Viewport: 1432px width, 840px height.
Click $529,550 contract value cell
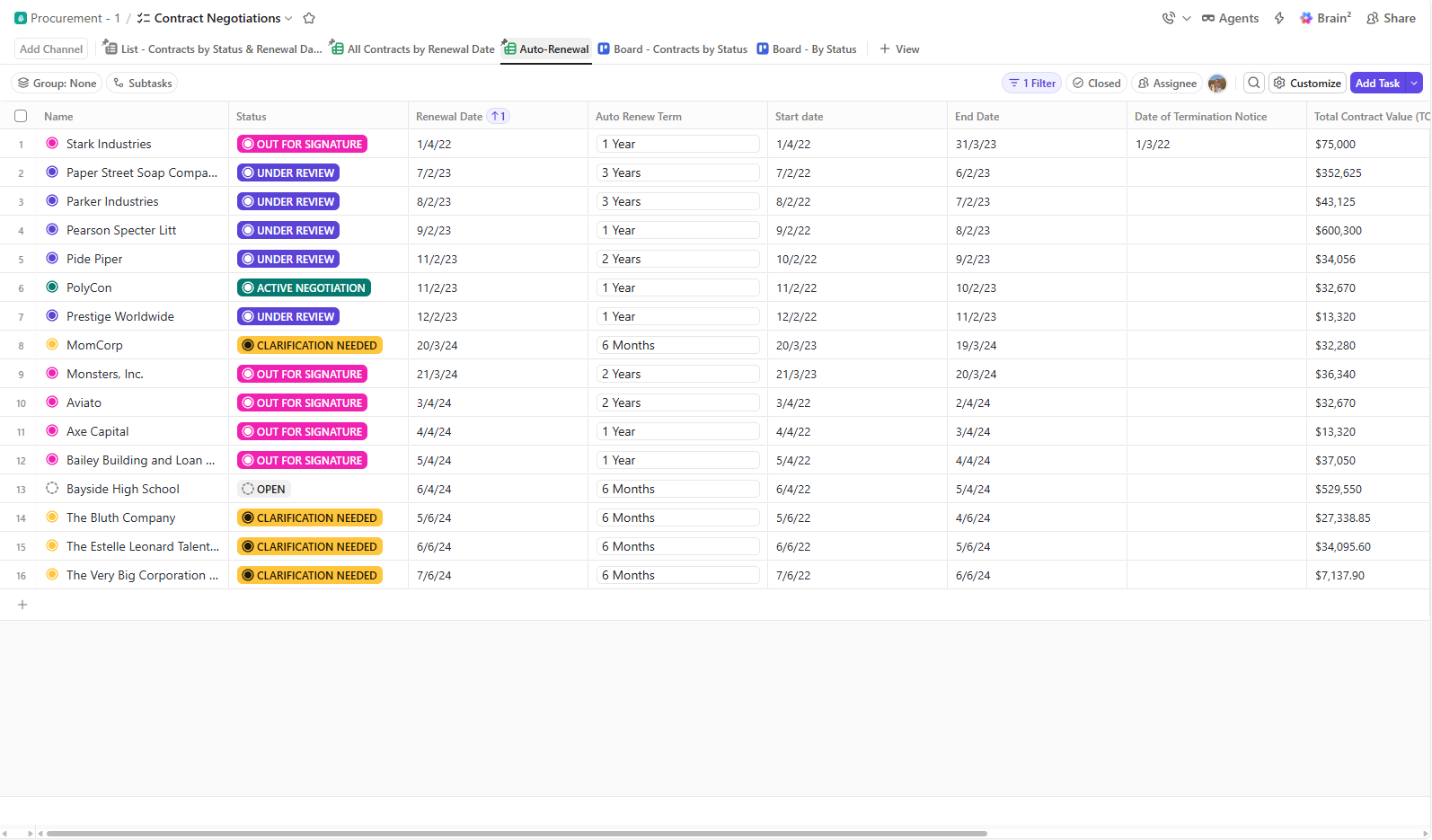[1338, 489]
